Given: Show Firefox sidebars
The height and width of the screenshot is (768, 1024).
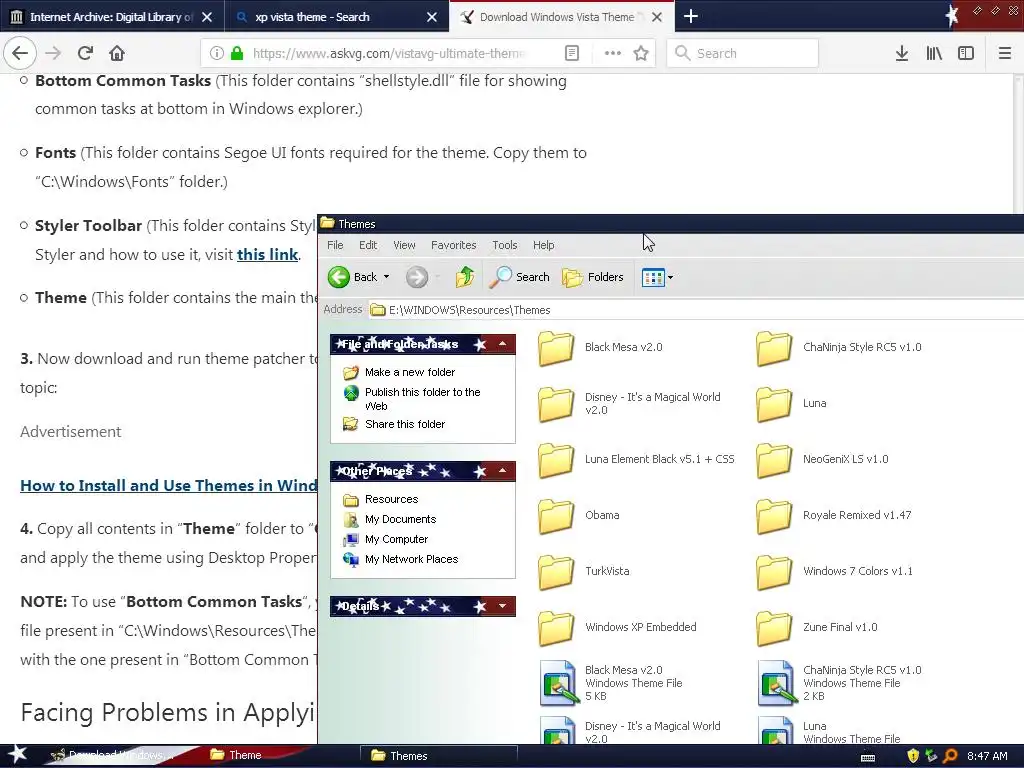Looking at the screenshot, I should coord(966,53).
